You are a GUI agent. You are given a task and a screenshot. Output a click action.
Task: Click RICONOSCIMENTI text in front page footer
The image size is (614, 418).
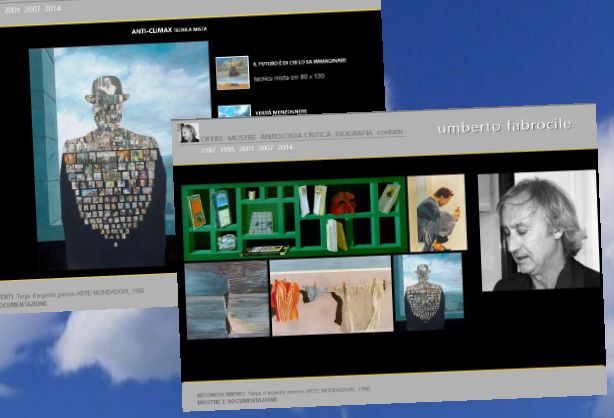(x=221, y=394)
